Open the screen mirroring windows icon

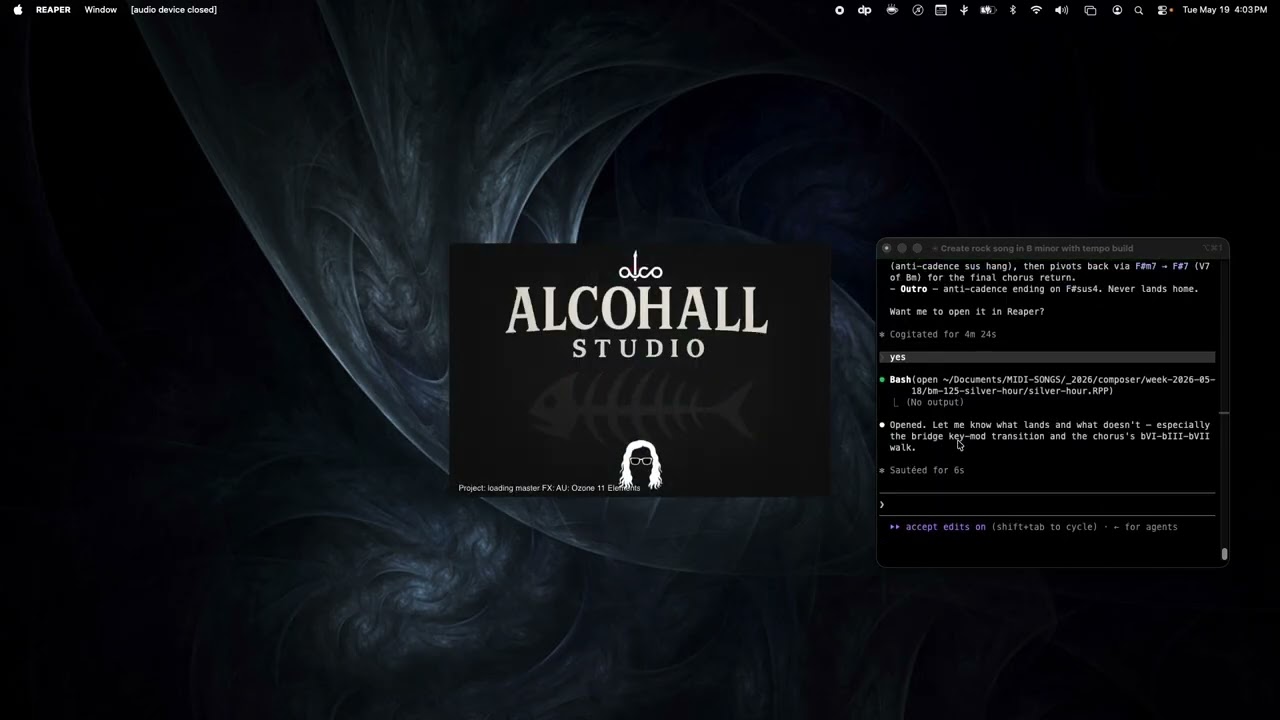[1090, 10]
